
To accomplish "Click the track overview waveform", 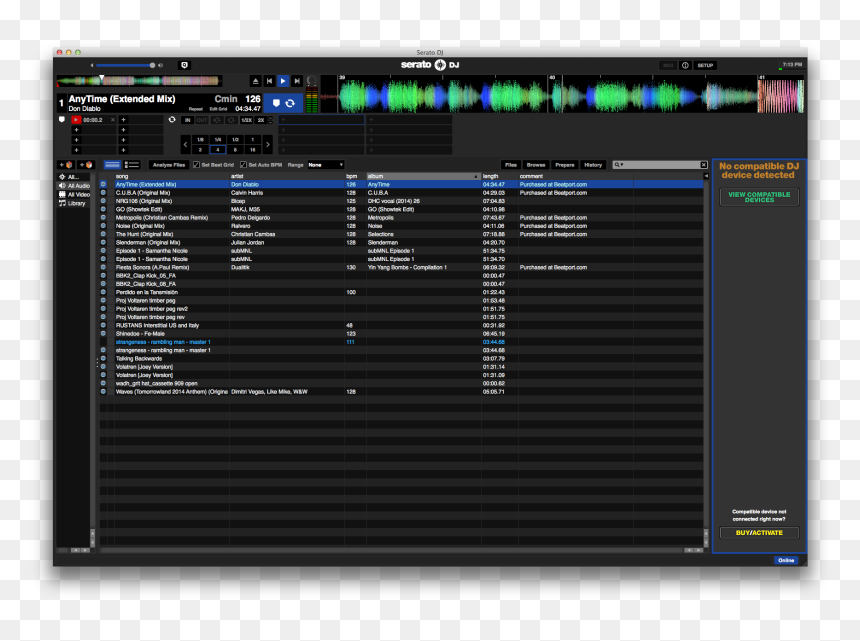I will pyautogui.click(x=139, y=81).
